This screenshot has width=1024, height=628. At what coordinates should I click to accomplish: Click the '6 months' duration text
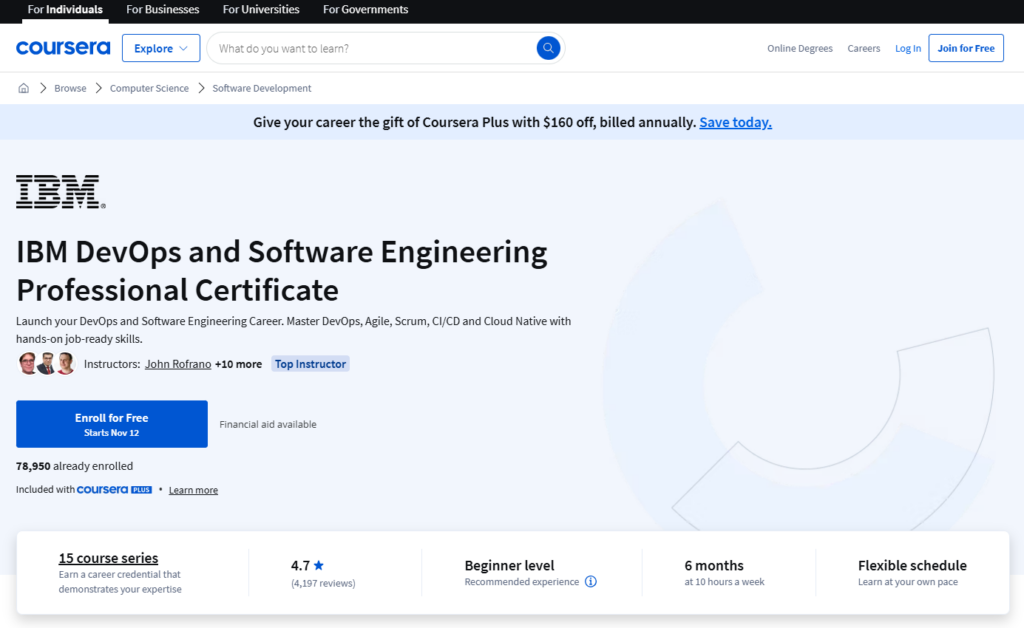click(714, 565)
